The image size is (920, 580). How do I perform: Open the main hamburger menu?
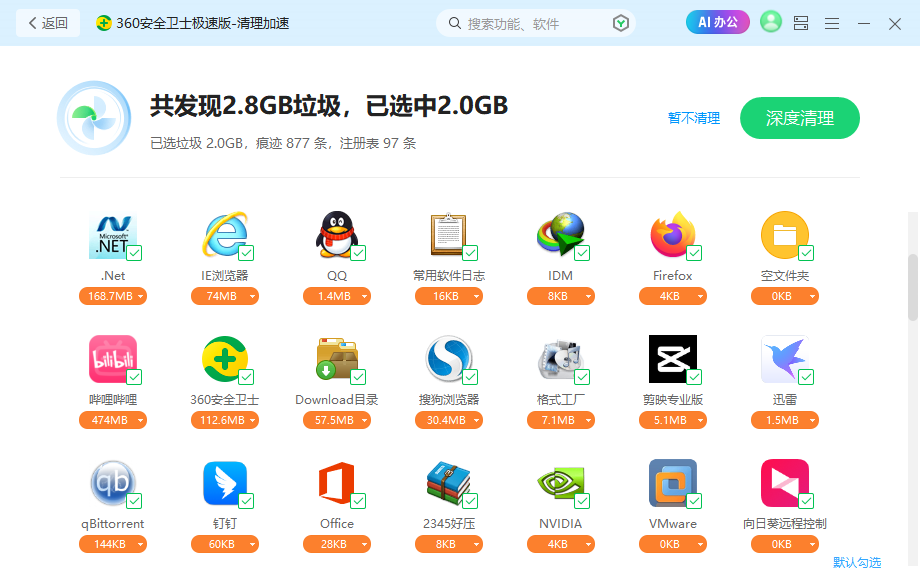pos(831,22)
